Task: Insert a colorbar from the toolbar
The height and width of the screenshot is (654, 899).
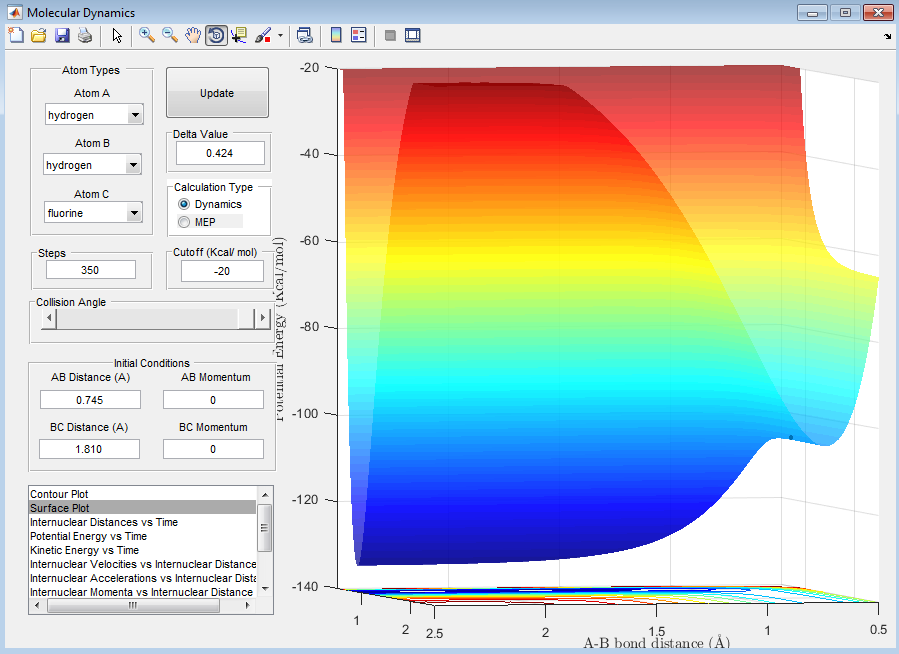Action: [x=336, y=36]
